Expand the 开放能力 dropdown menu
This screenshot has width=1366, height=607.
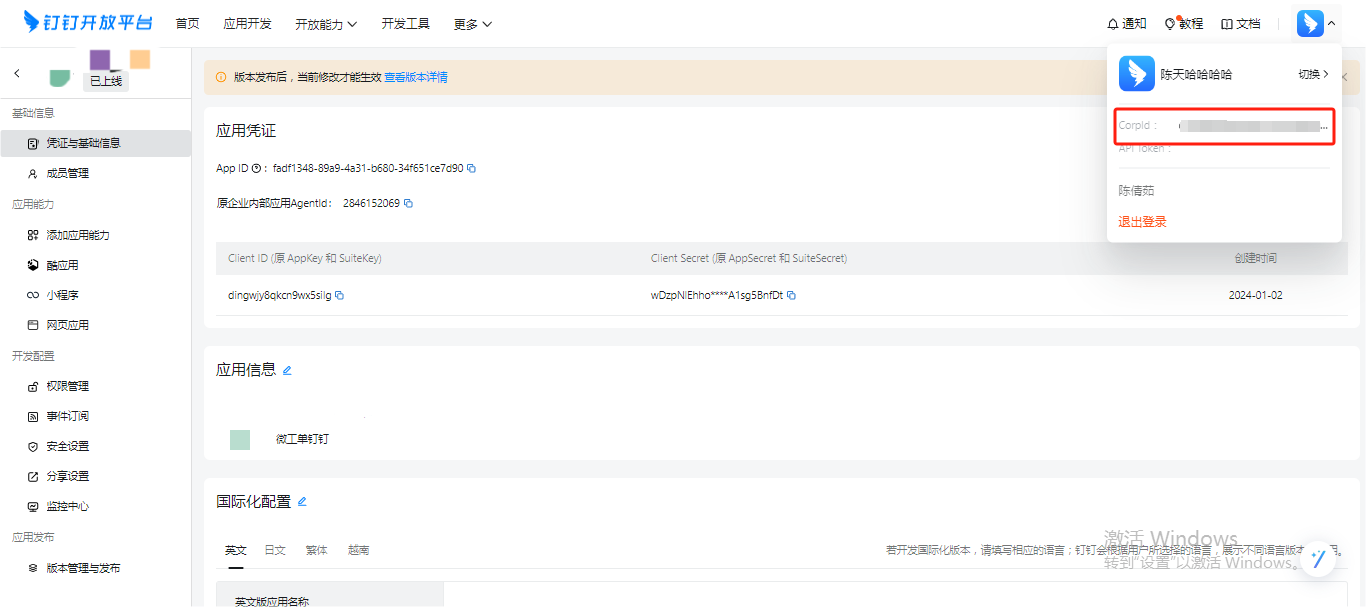click(x=326, y=24)
